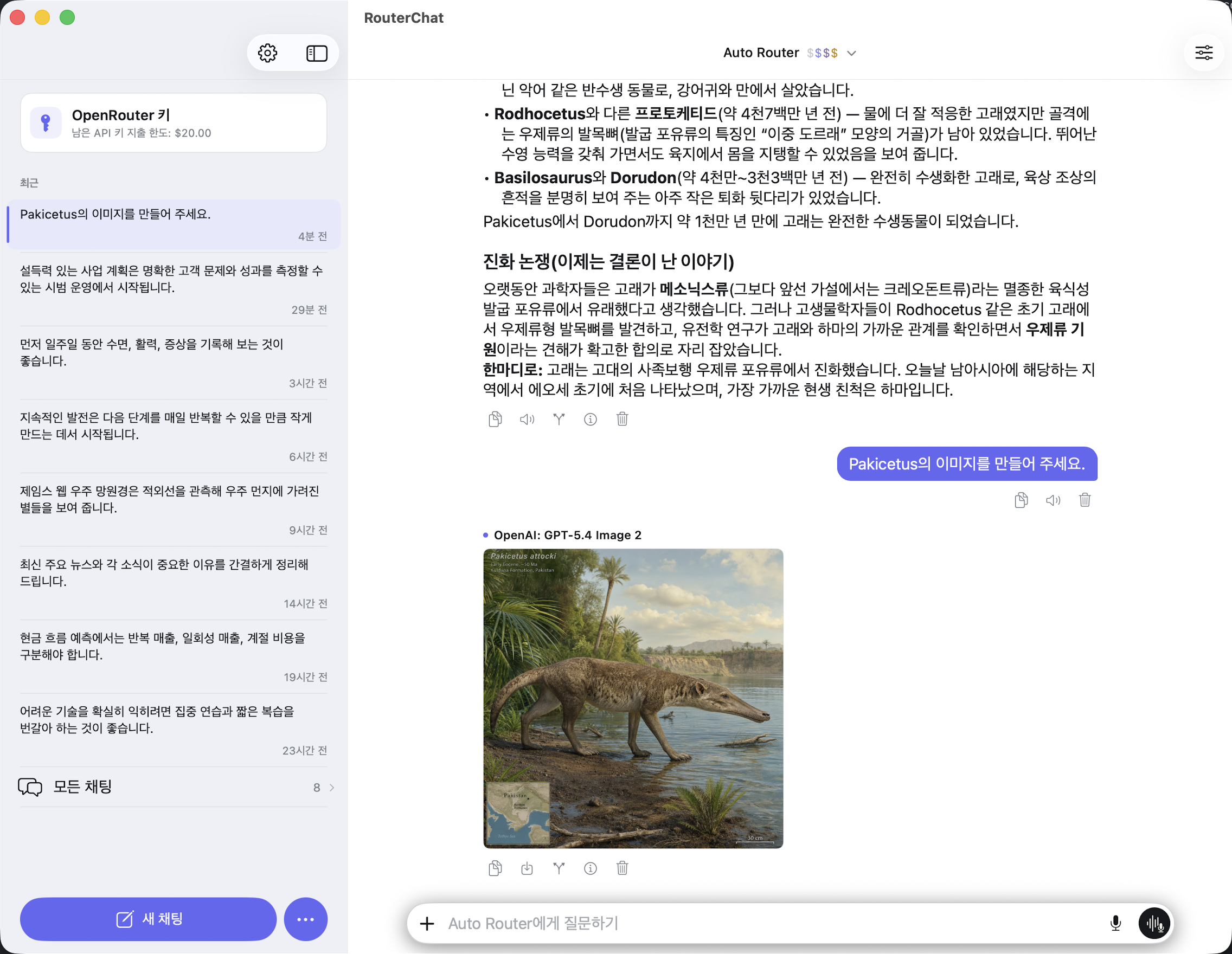
Task: Open chat '어려운 기술을 확실히 익히려면'
Action: point(174,730)
